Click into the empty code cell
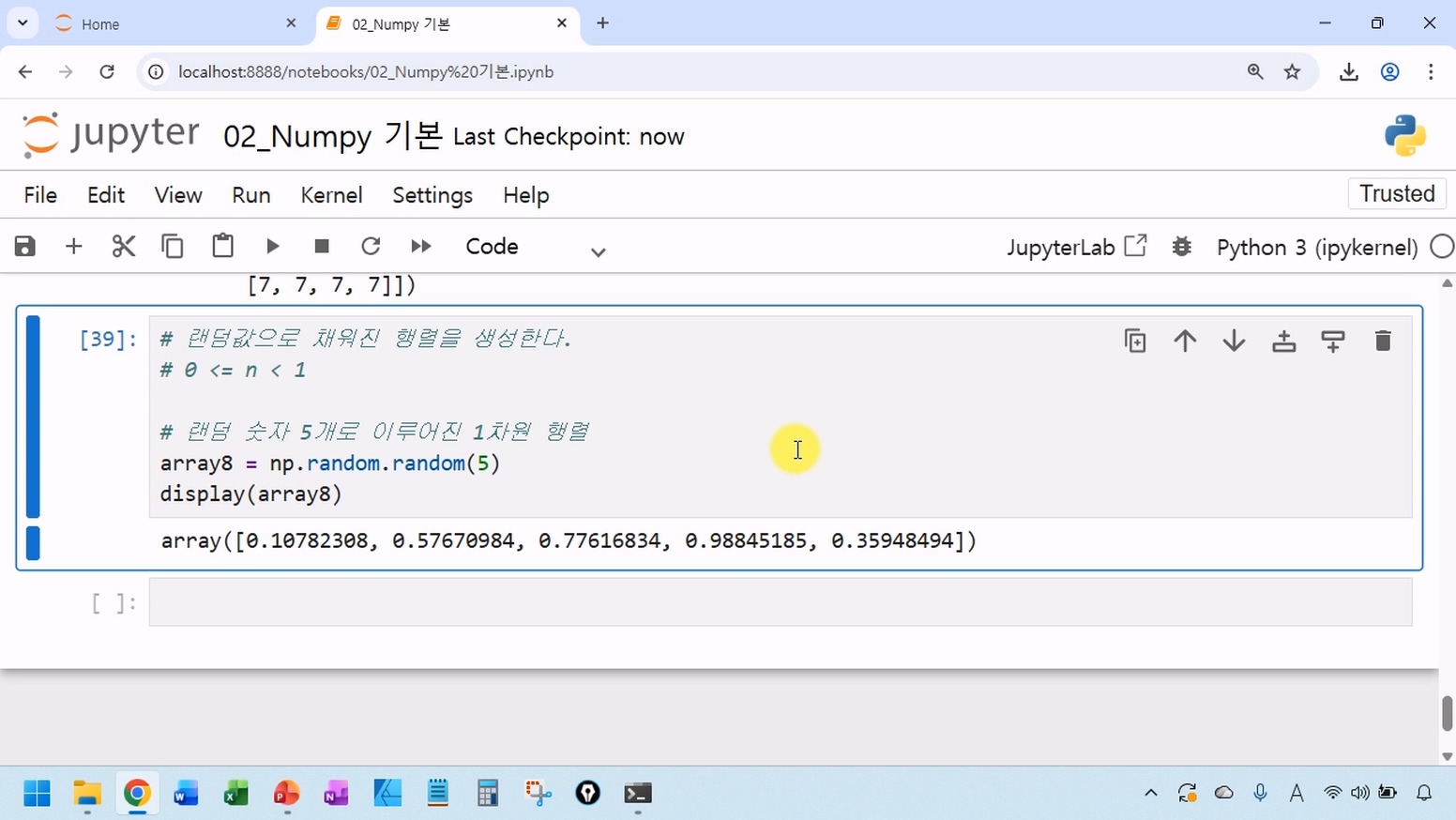Screen dimensions: 1456x820 (781, 602)
